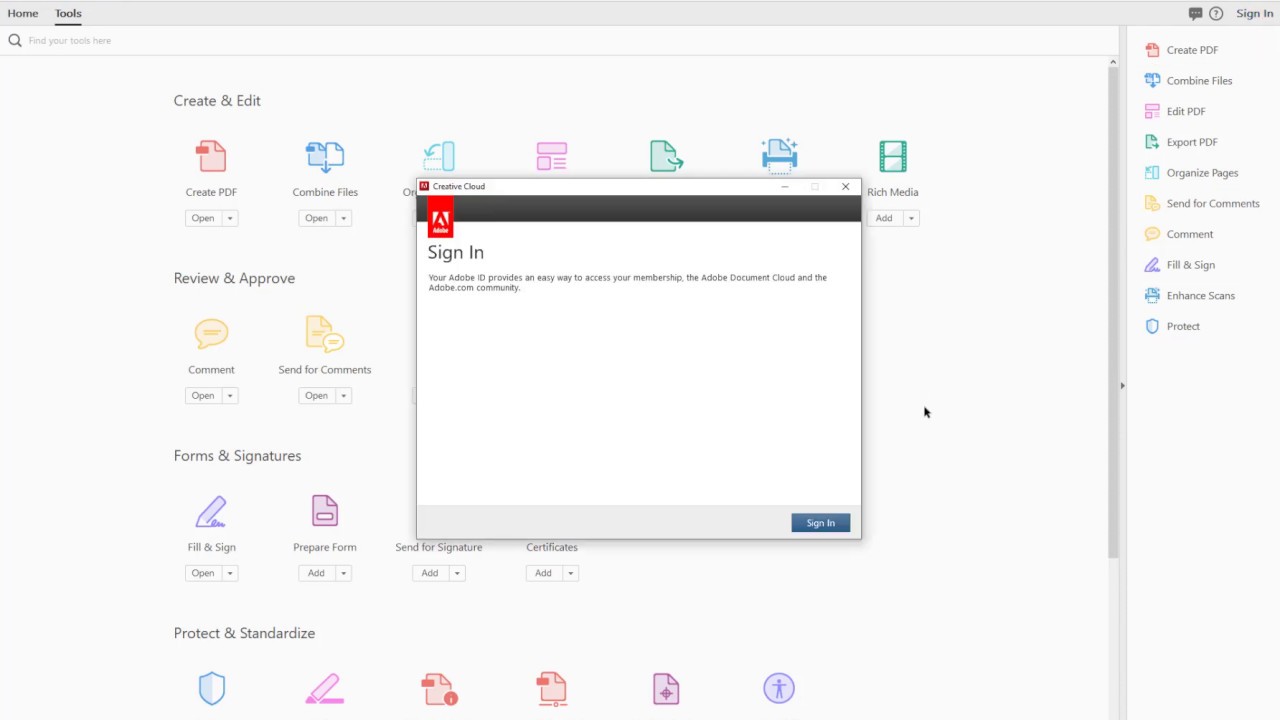Expand dropdown arrow next to Send for Comments Open

[x=343, y=396]
